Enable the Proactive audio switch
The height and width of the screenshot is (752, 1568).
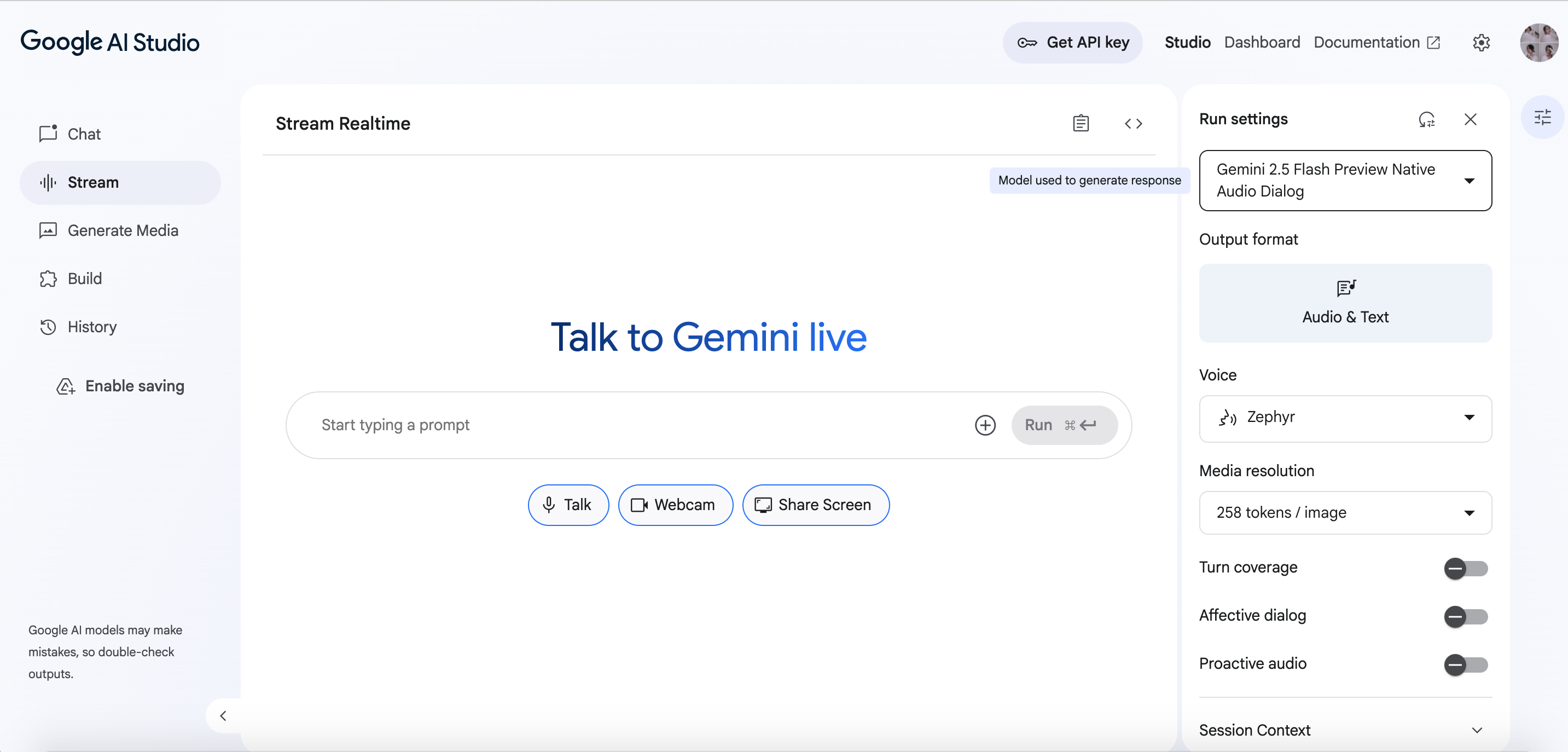coord(1466,665)
